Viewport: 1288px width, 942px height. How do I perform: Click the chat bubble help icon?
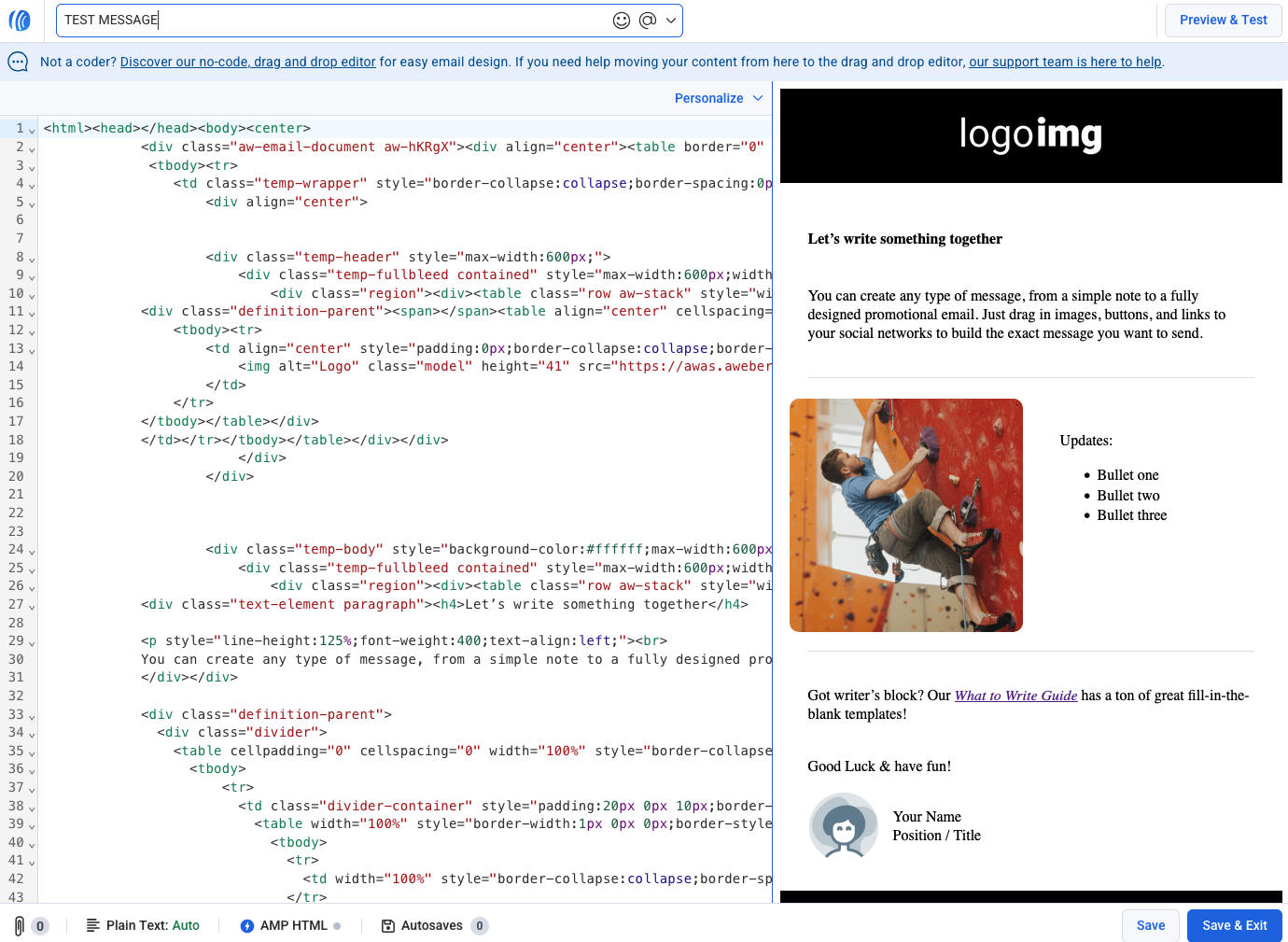point(18,62)
